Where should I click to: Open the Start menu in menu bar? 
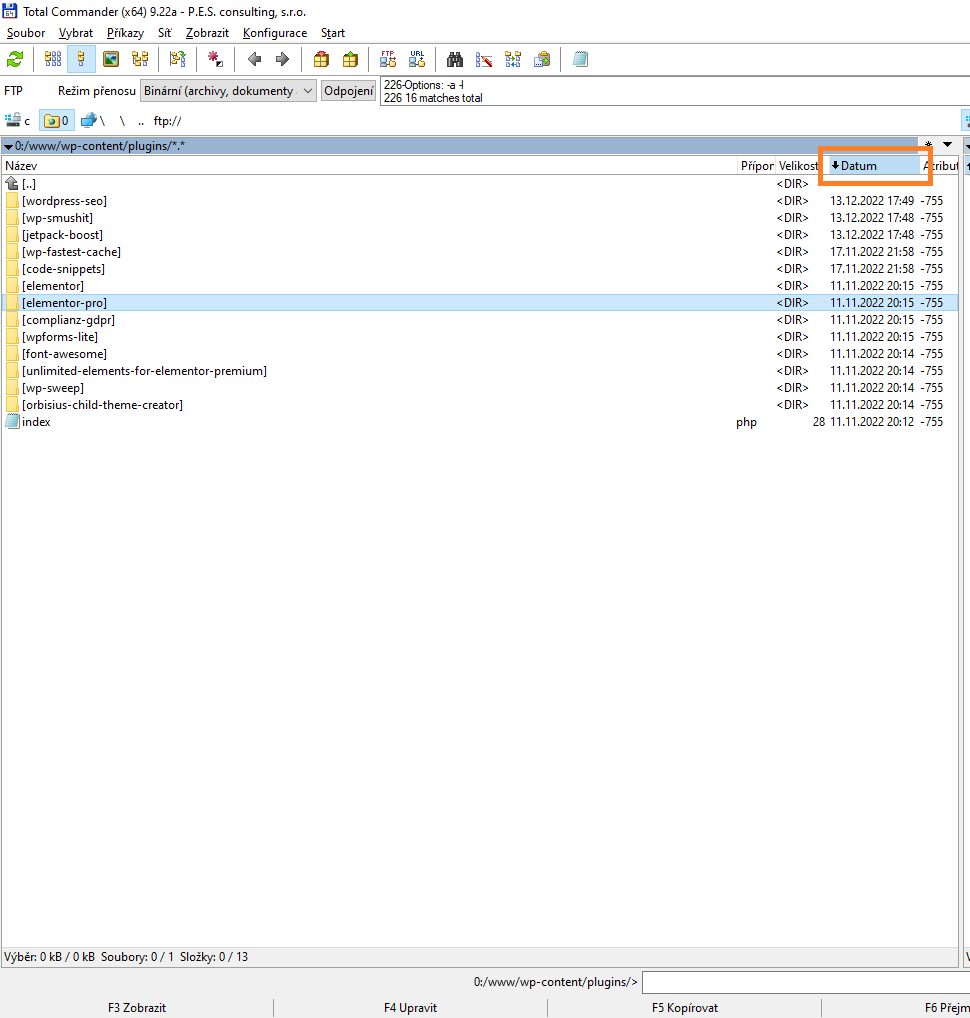(x=332, y=33)
